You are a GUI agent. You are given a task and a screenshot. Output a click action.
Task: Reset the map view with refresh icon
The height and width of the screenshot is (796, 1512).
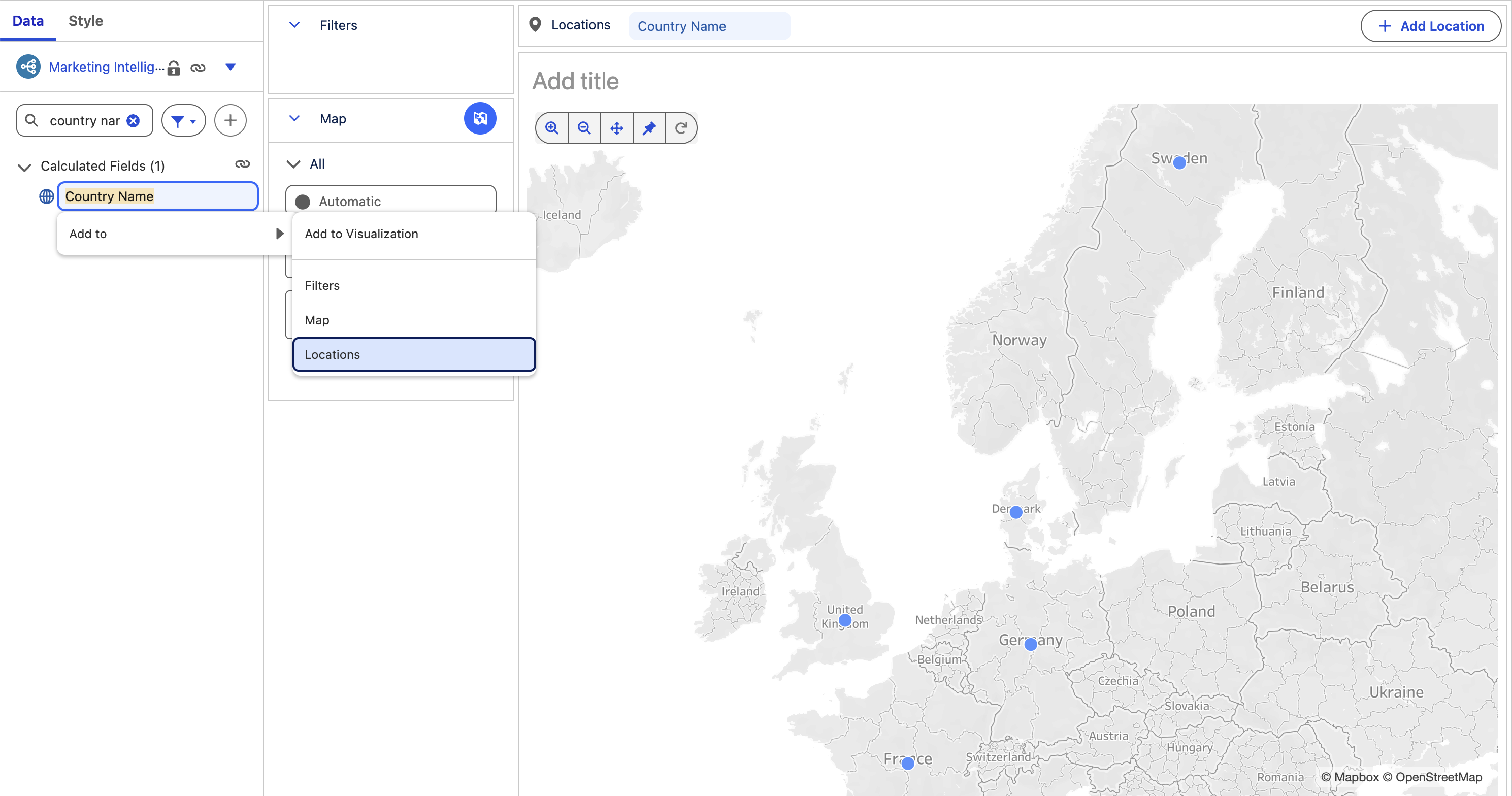[x=681, y=128]
